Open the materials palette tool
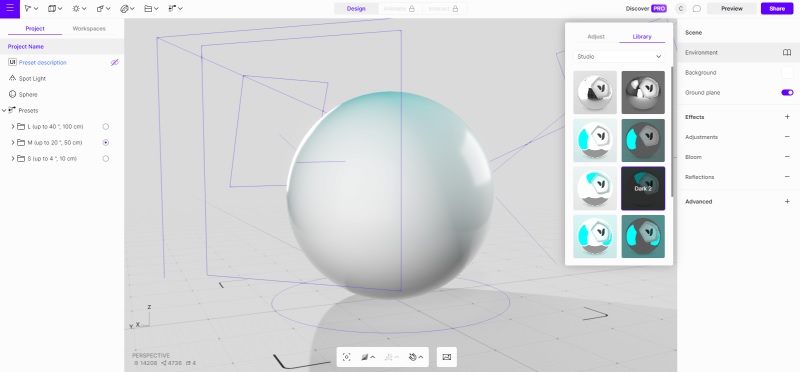Screen dimensions: 800x372 [x=124, y=9]
